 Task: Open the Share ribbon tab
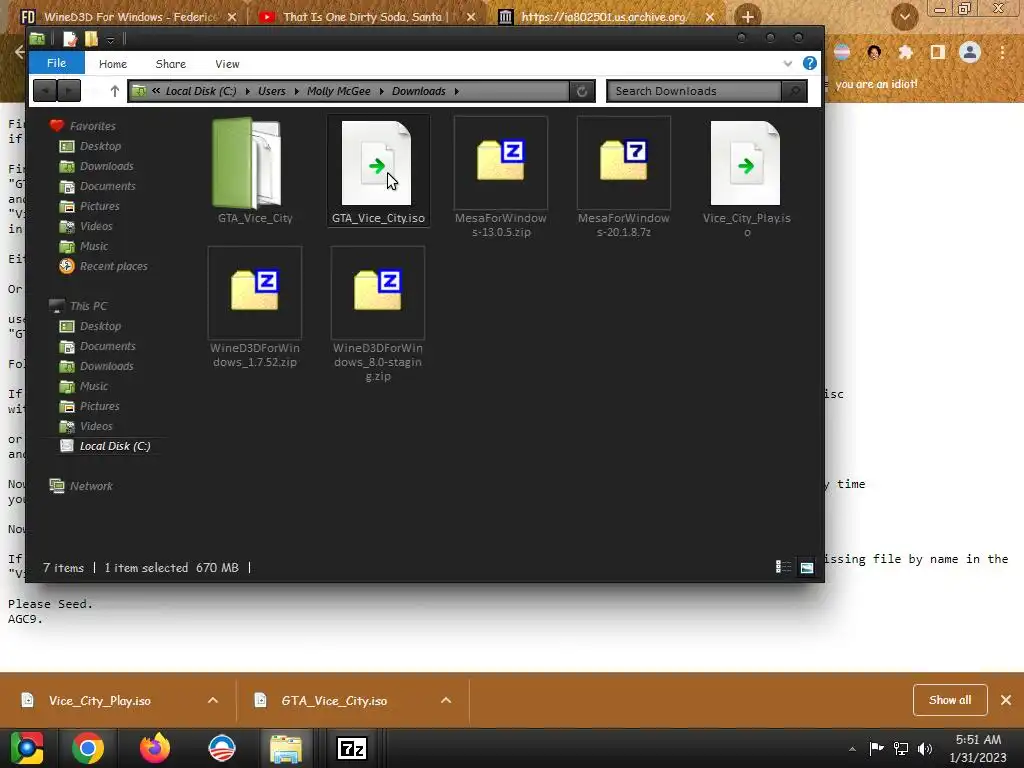[170, 64]
